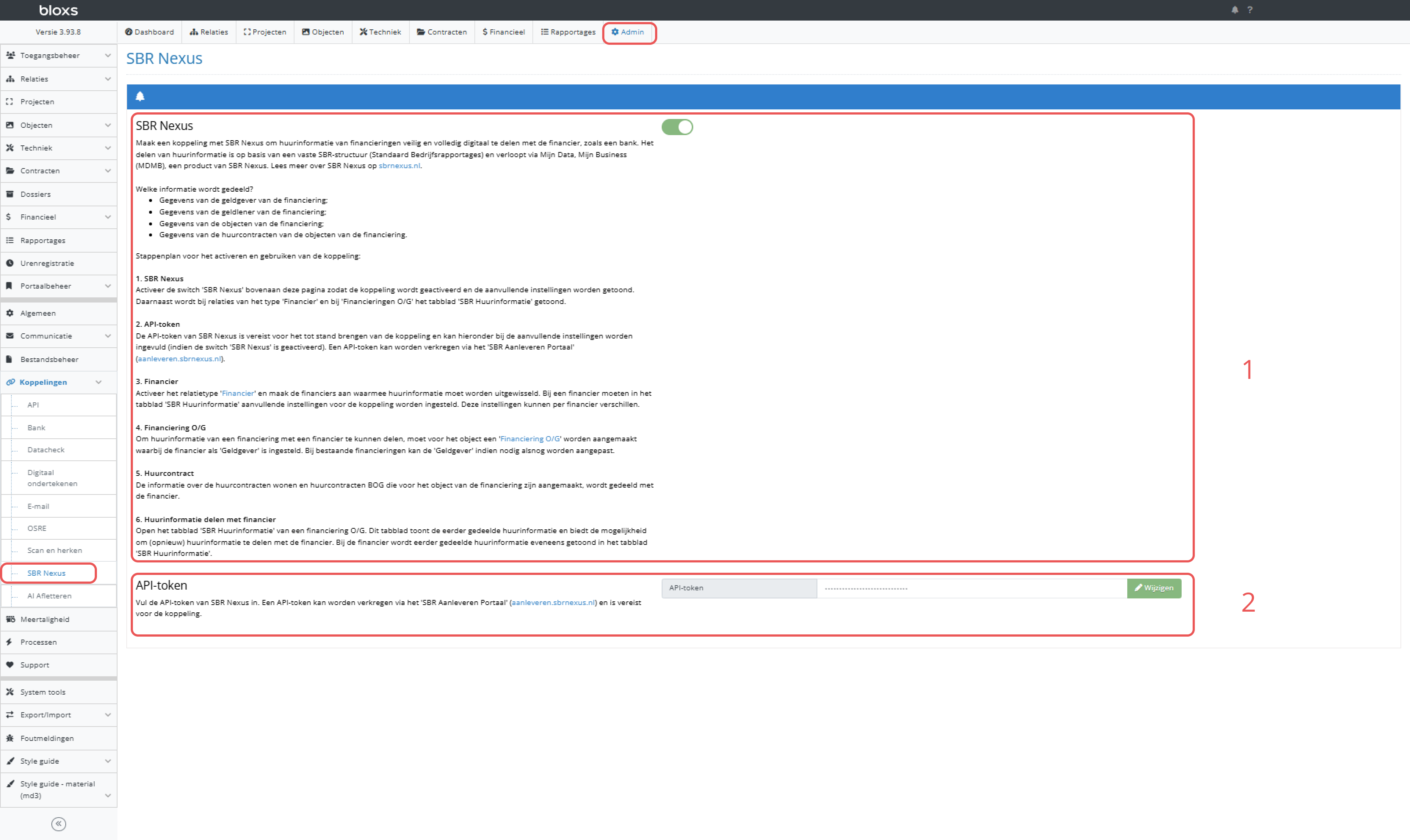Expand the Style guide chevron
The height and width of the screenshot is (840, 1410).
tap(108, 761)
